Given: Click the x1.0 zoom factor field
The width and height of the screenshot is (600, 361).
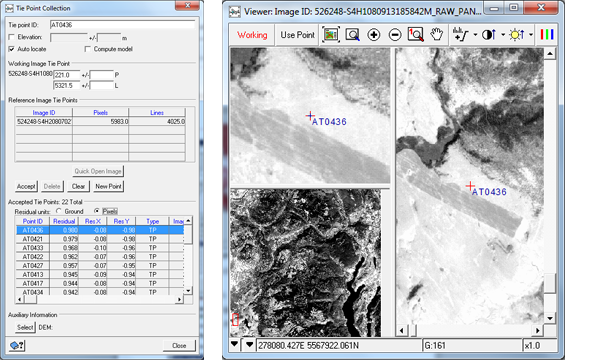Looking at the screenshot, I should coord(540,345).
